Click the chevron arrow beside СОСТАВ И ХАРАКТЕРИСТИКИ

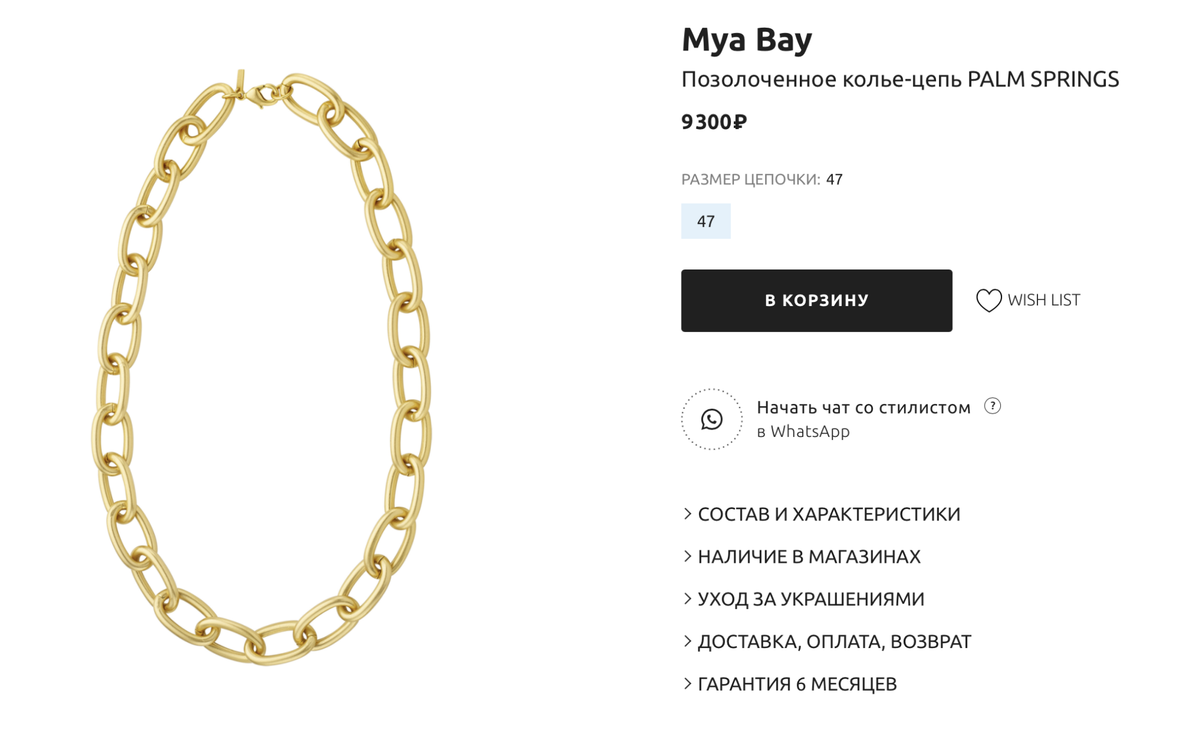pyautogui.click(x=688, y=514)
